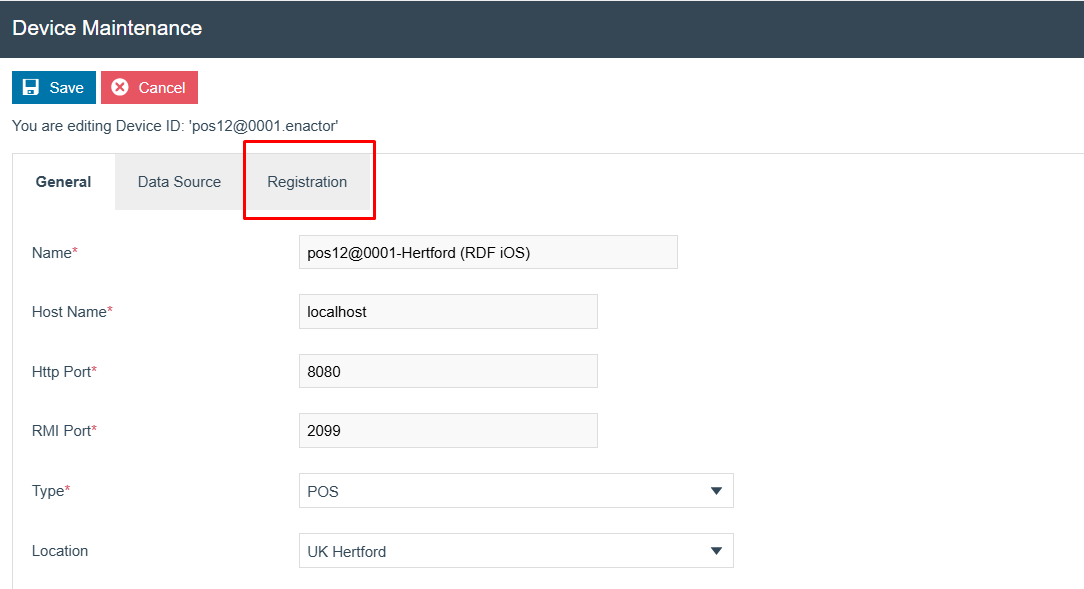This screenshot has height=589, width=1084.
Task: Click inside the Name text field
Action: click(488, 252)
